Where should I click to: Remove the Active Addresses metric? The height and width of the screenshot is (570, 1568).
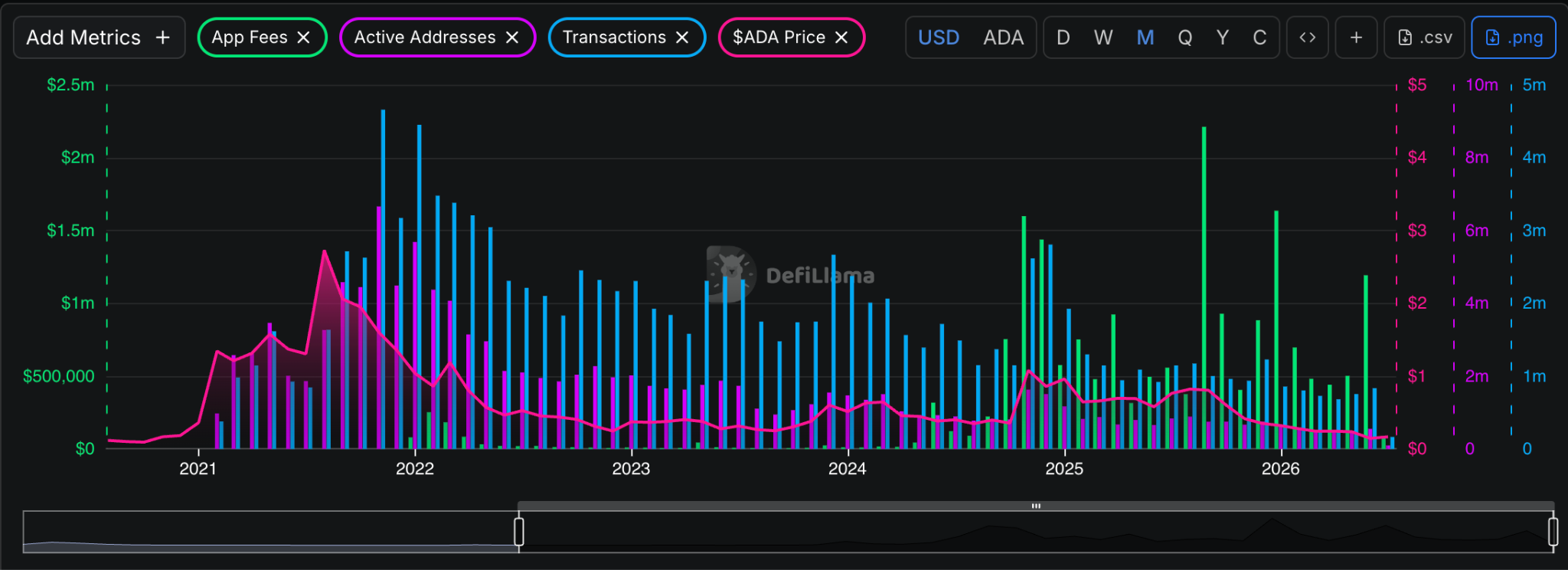pos(512,38)
